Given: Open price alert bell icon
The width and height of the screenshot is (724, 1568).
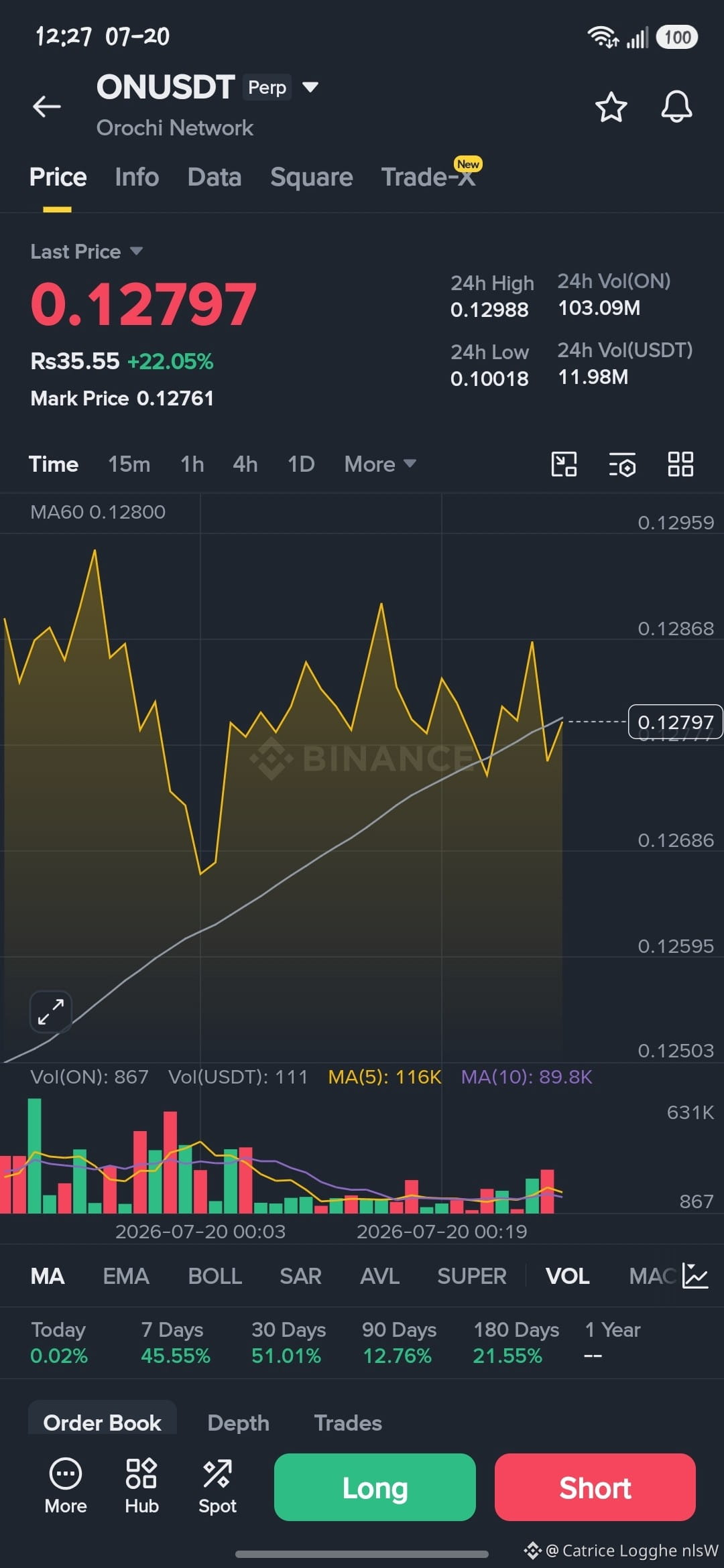Looking at the screenshot, I should [x=676, y=107].
